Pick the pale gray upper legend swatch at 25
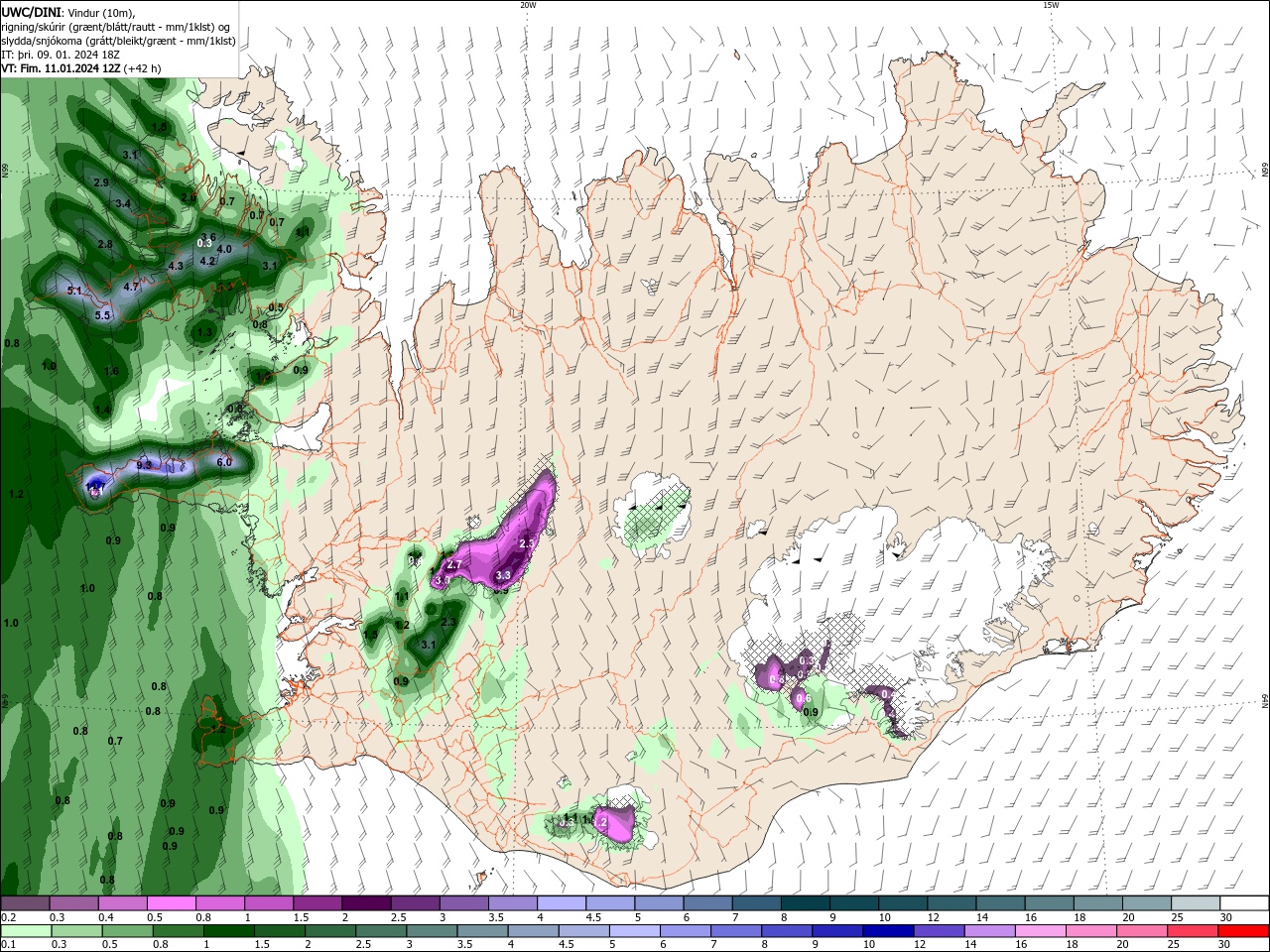The height and width of the screenshot is (952, 1270). 1196,903
